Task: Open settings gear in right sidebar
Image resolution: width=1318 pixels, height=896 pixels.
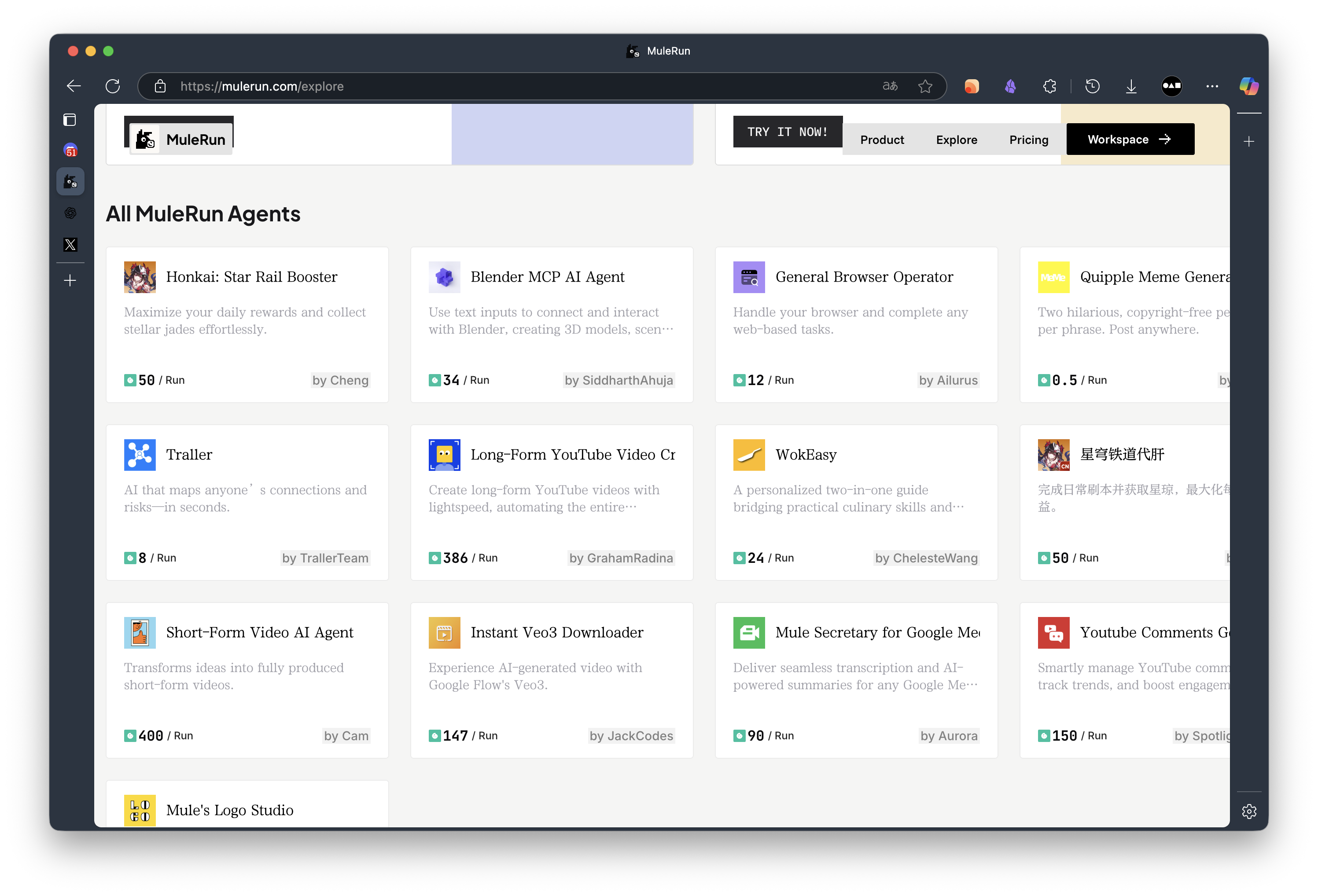Action: tap(1249, 811)
